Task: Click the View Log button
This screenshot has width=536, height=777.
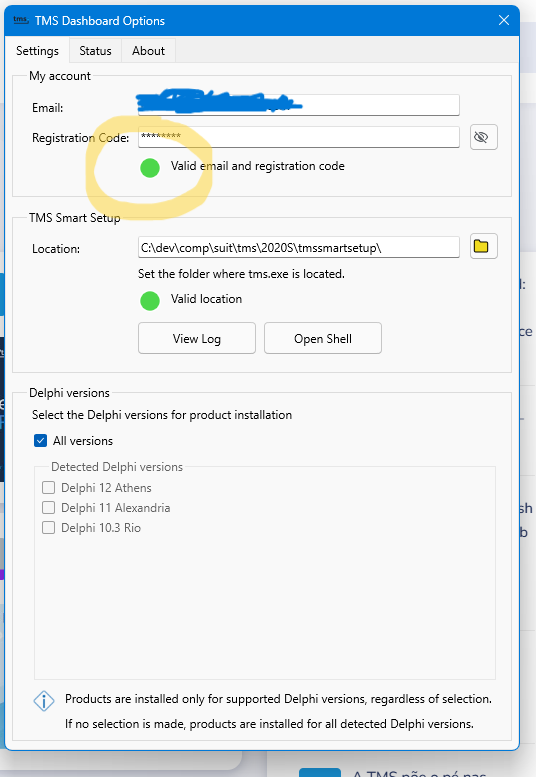Action: click(x=197, y=338)
